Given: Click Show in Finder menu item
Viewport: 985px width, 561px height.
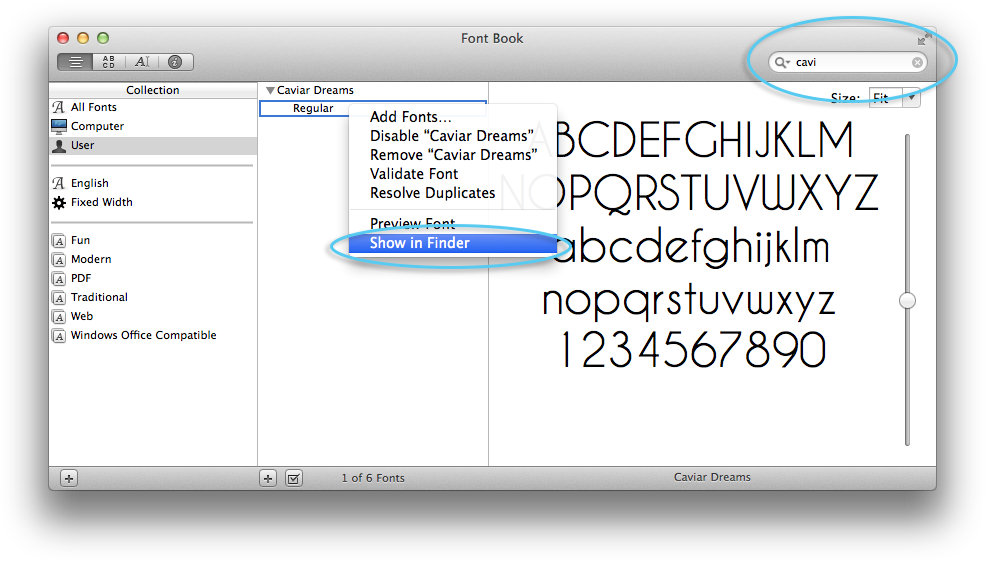Looking at the screenshot, I should [452, 243].
